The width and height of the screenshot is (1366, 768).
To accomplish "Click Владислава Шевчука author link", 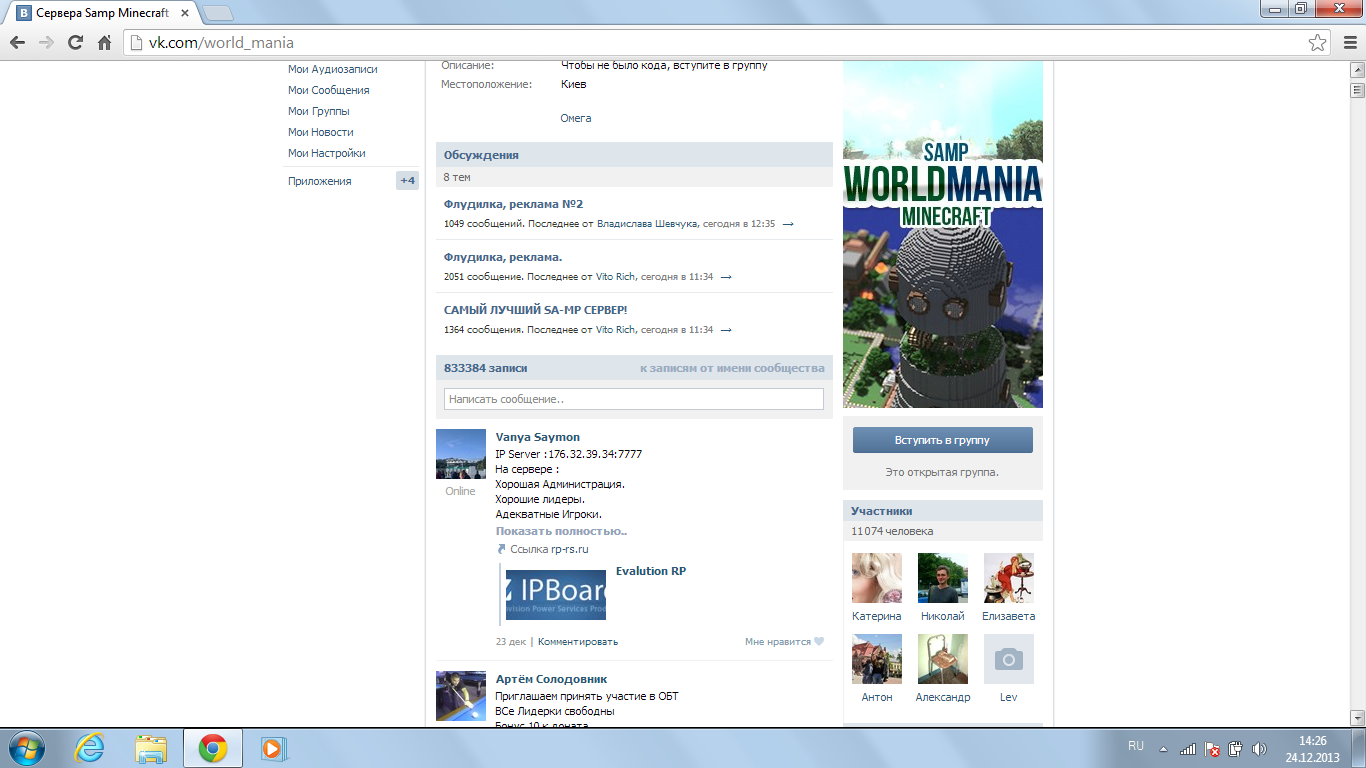I will click(648, 224).
